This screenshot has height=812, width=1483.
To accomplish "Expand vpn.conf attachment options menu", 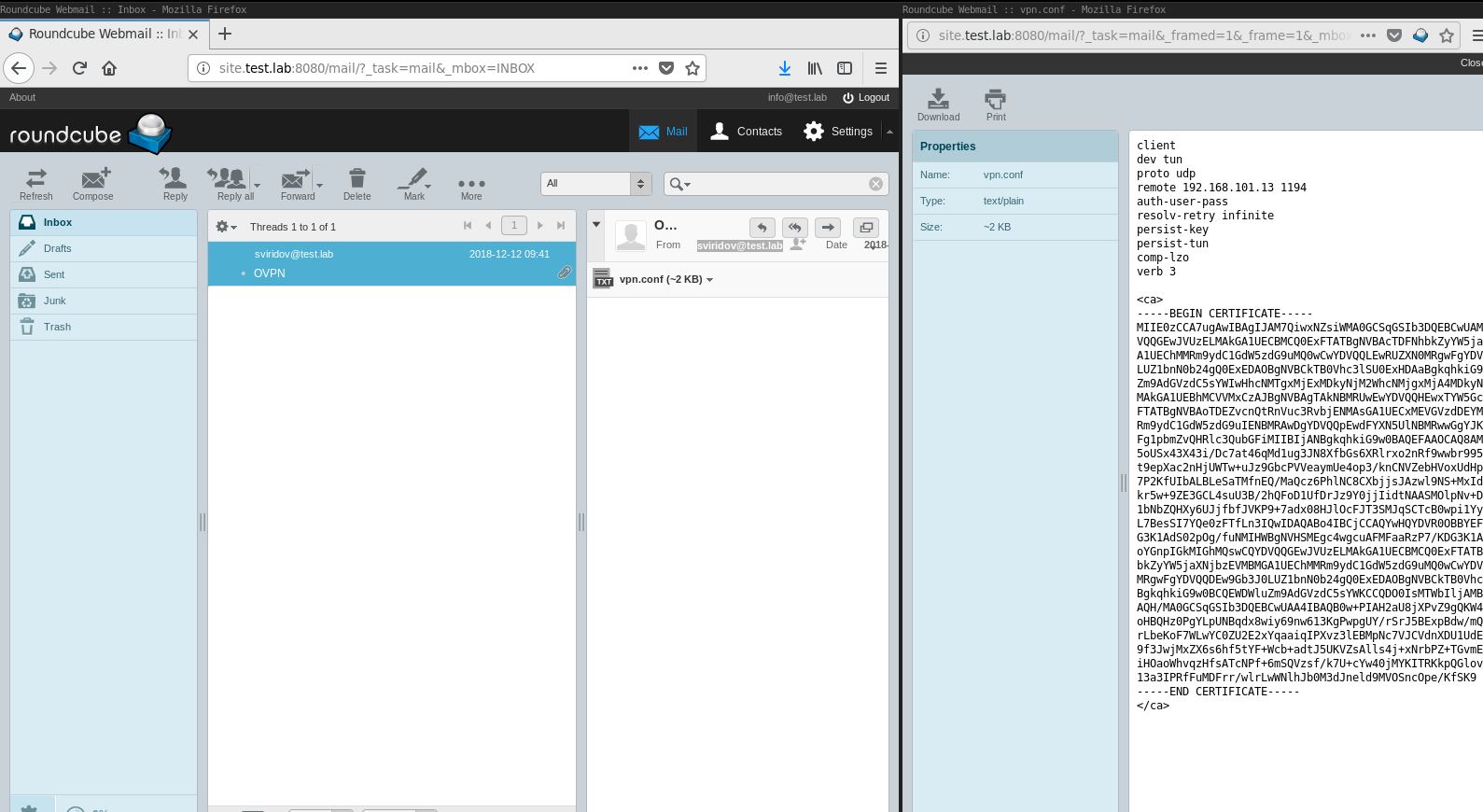I will point(710,280).
